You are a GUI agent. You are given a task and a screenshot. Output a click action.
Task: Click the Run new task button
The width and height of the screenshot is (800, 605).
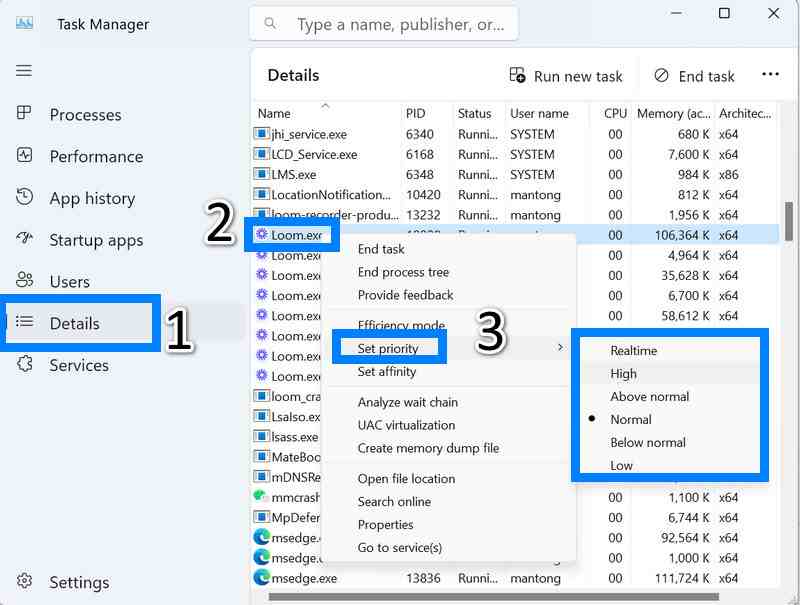tap(566, 76)
